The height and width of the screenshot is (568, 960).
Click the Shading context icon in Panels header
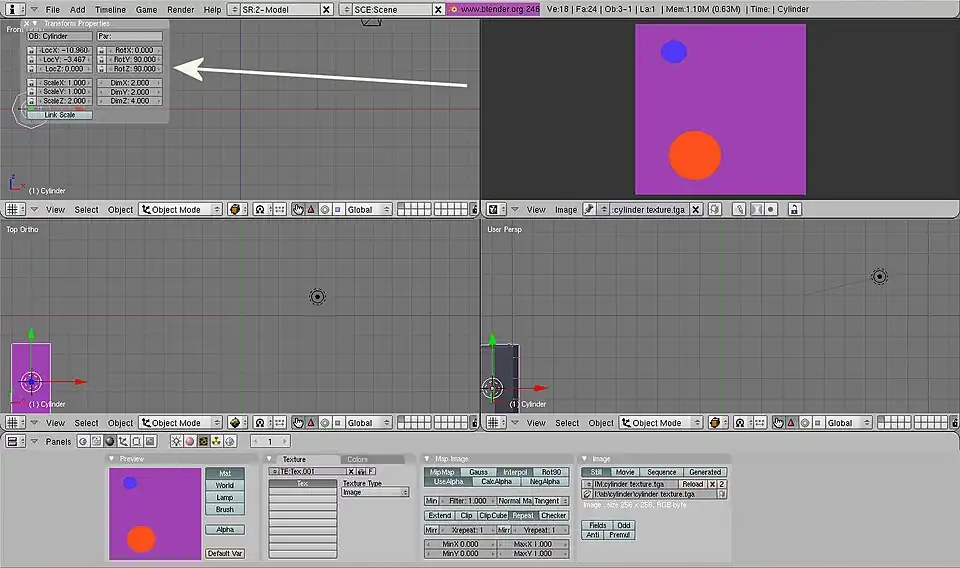[x=109, y=441]
